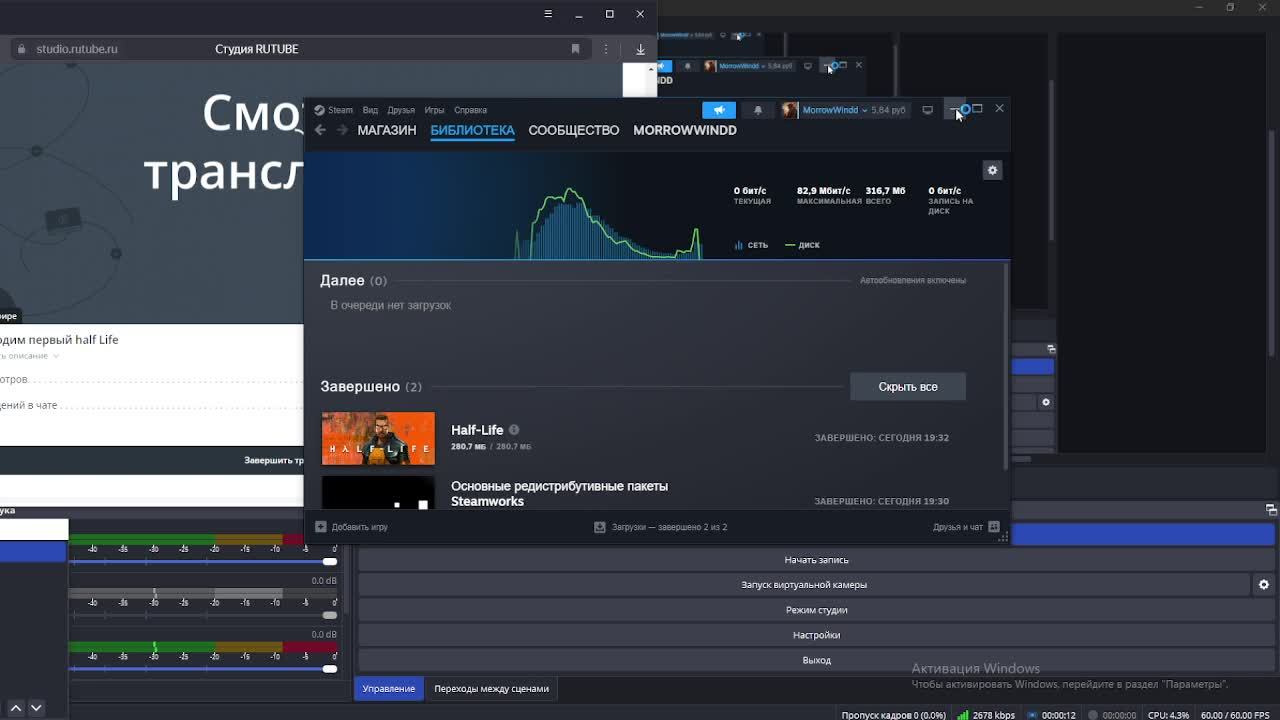Viewport: 1280px width, 720px height.
Task: Click the Steam logo menu
Action: click(x=334, y=110)
